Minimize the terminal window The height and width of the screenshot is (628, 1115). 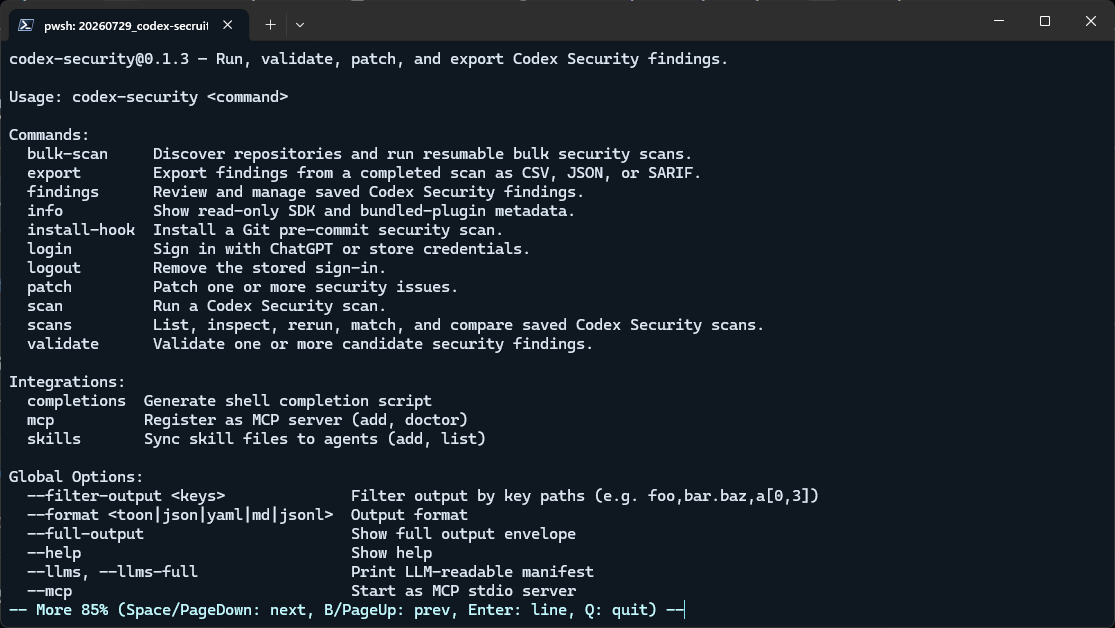(x=999, y=21)
